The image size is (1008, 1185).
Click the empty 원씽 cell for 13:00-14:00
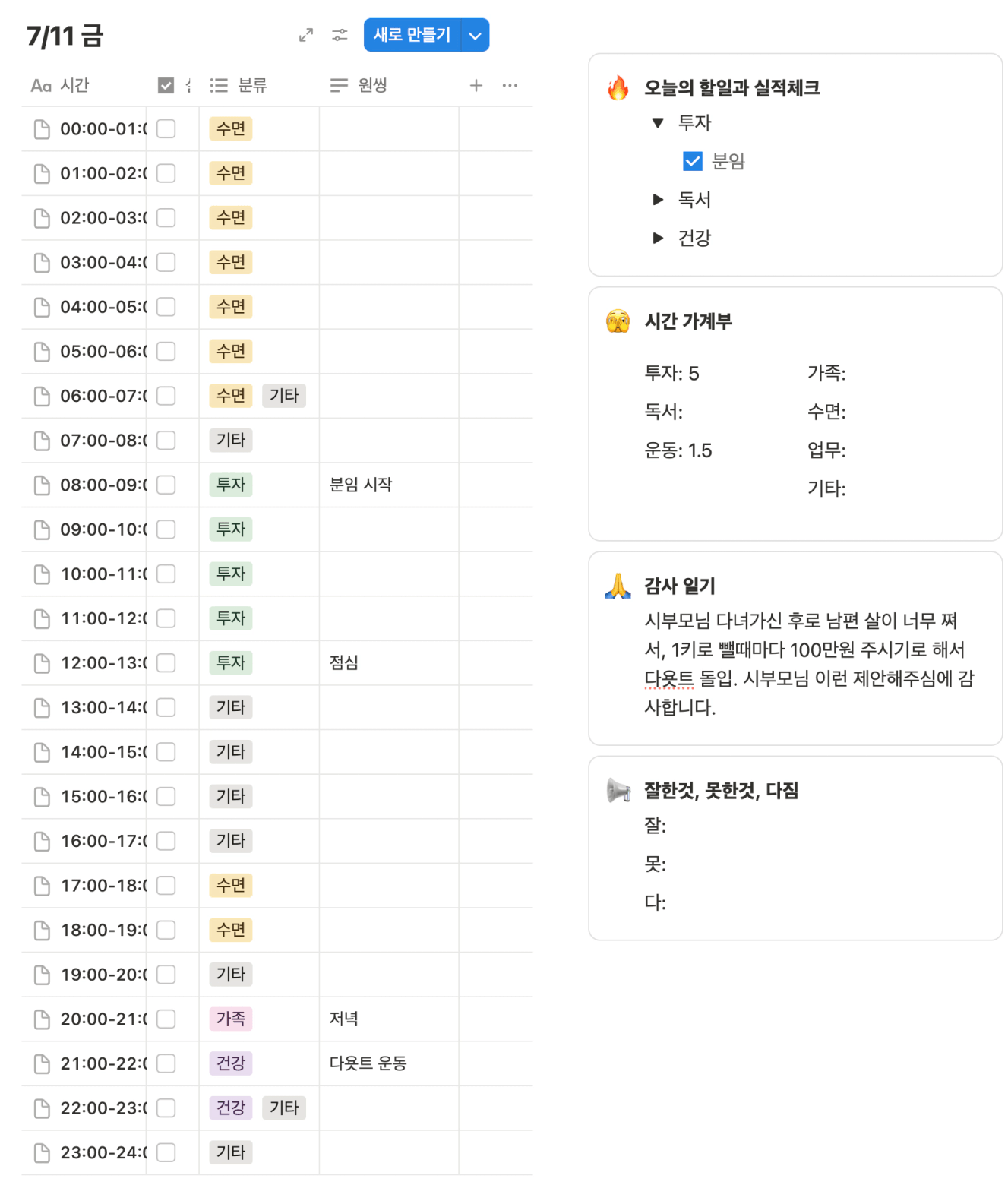point(389,708)
